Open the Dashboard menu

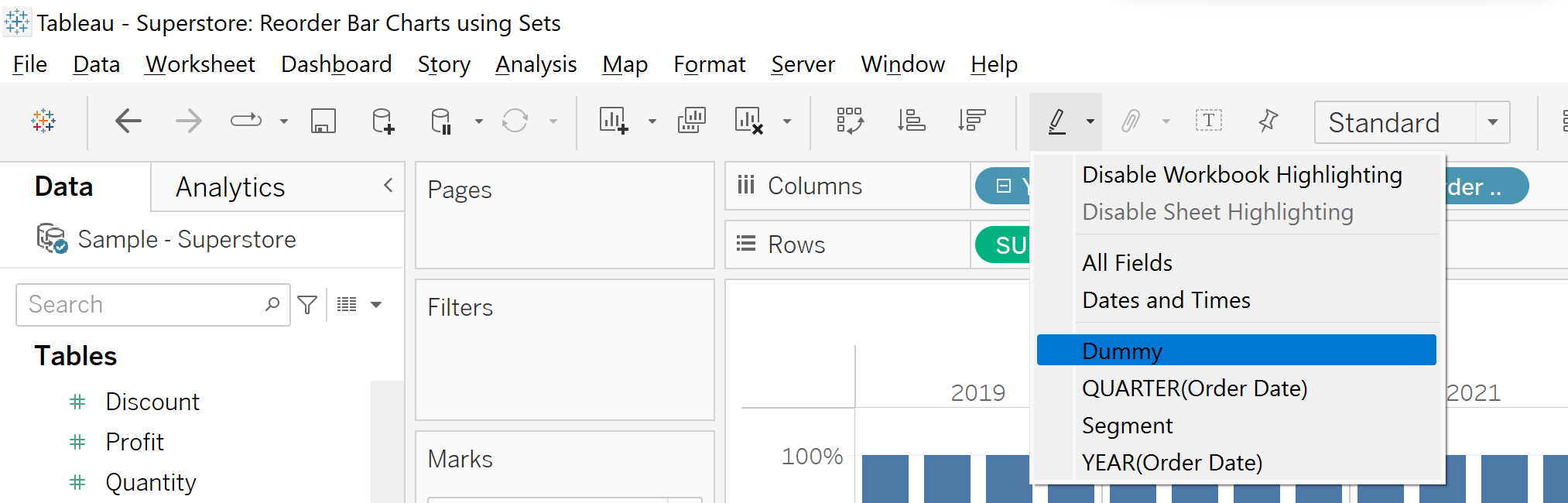click(x=337, y=64)
